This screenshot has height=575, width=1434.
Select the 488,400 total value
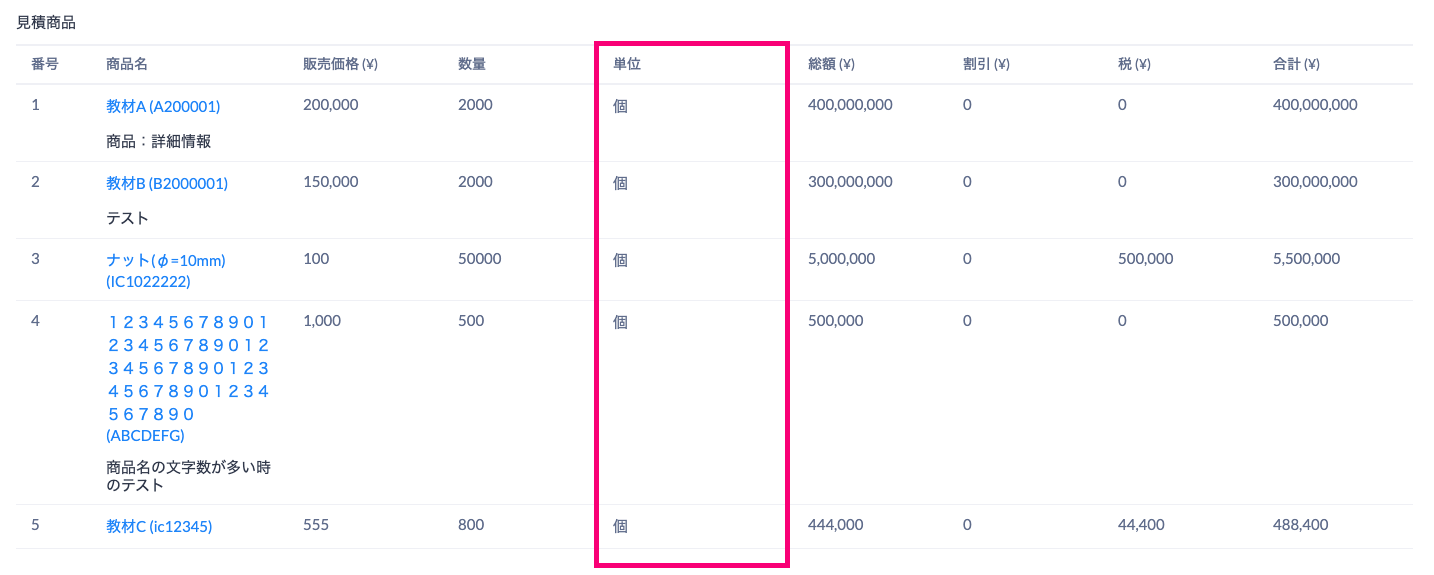1300,524
